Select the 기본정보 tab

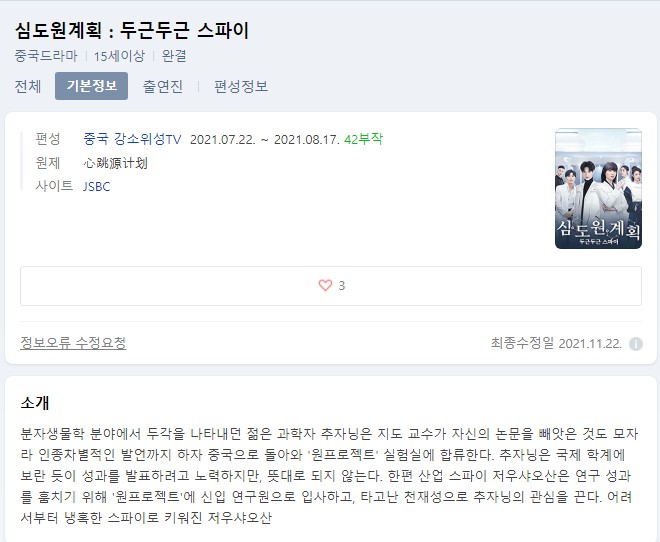click(91, 86)
